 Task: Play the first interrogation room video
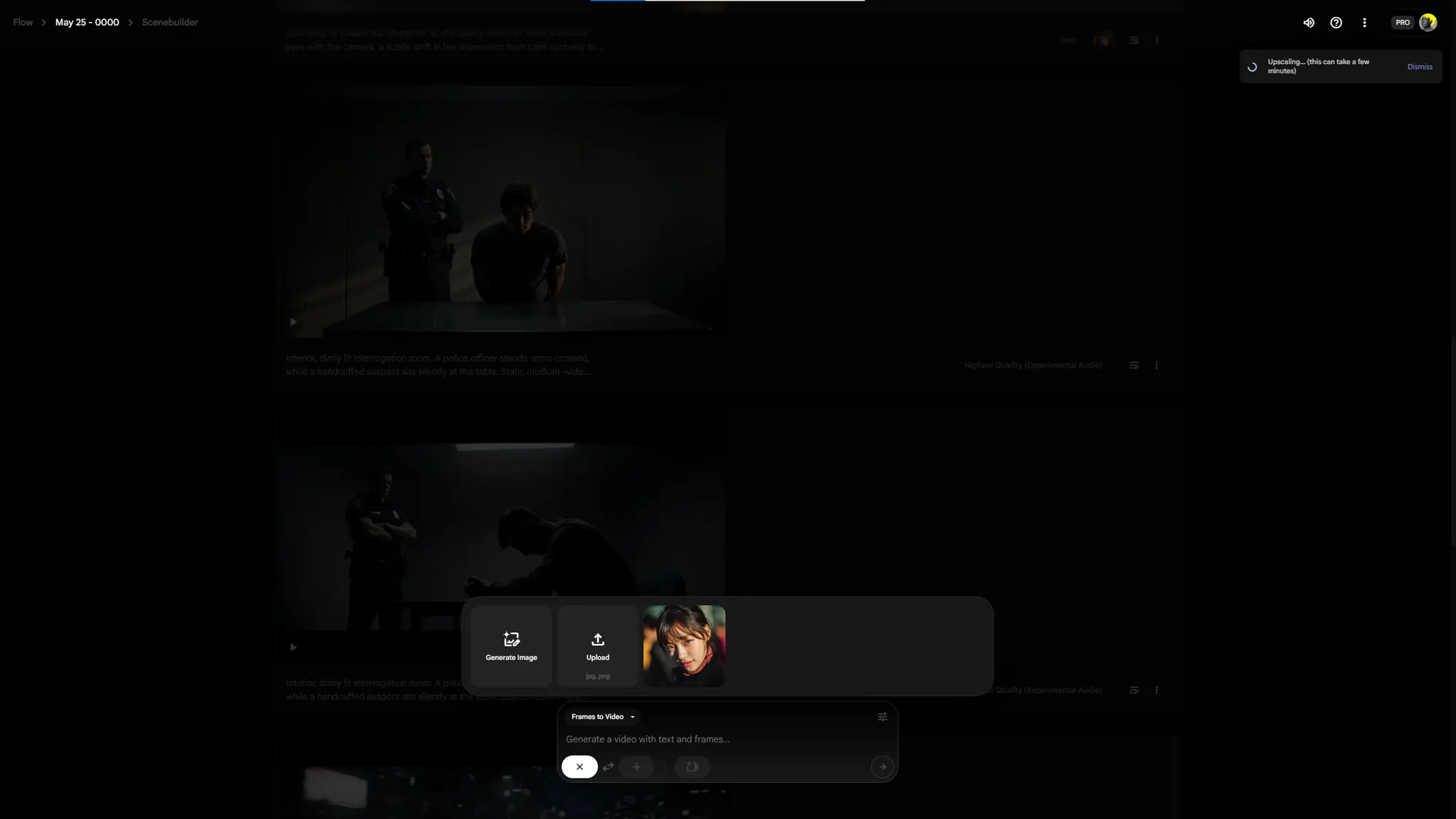pyautogui.click(x=293, y=322)
